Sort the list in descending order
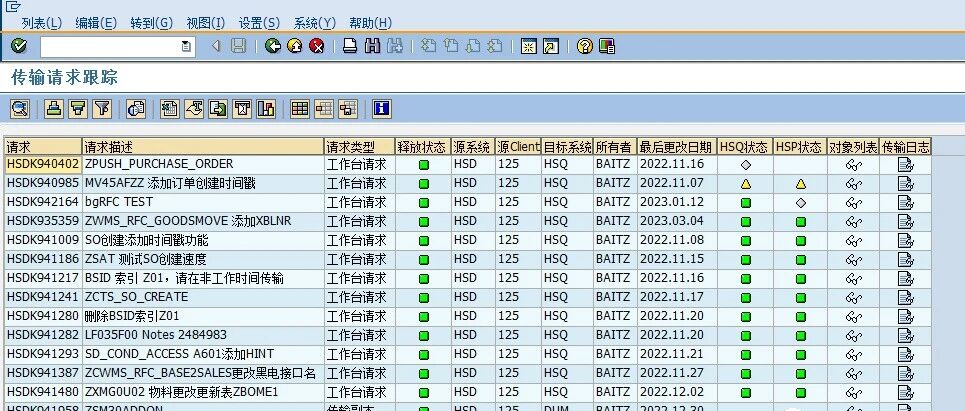The image size is (965, 411). tap(78, 109)
